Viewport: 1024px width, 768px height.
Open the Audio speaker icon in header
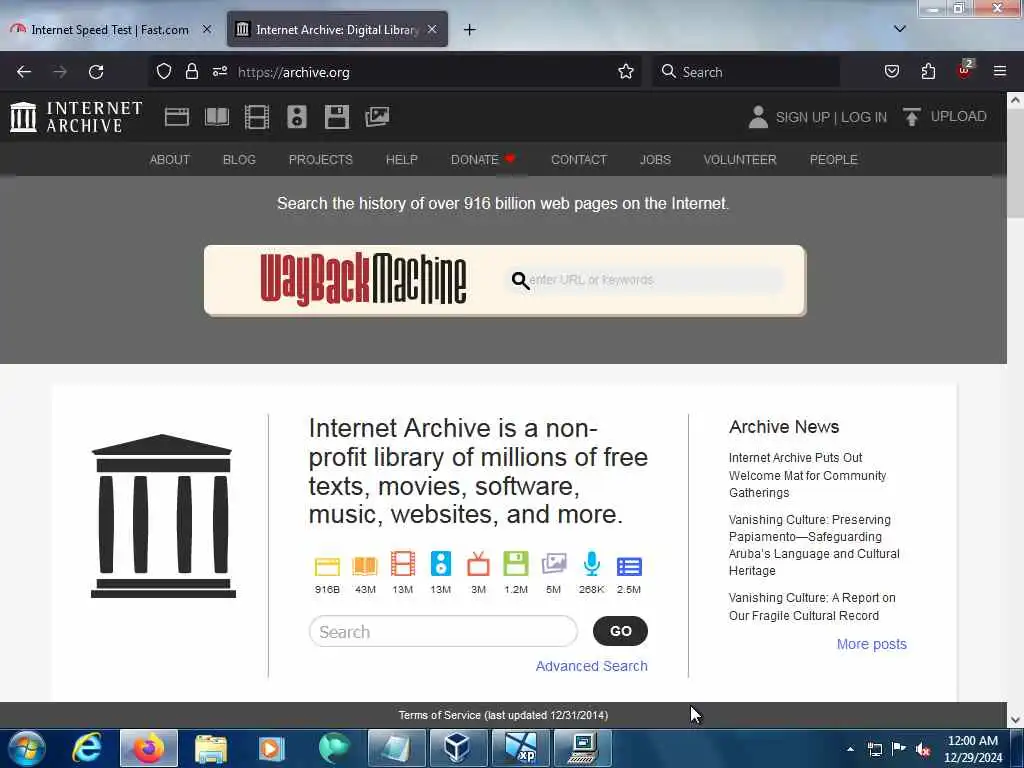click(296, 117)
